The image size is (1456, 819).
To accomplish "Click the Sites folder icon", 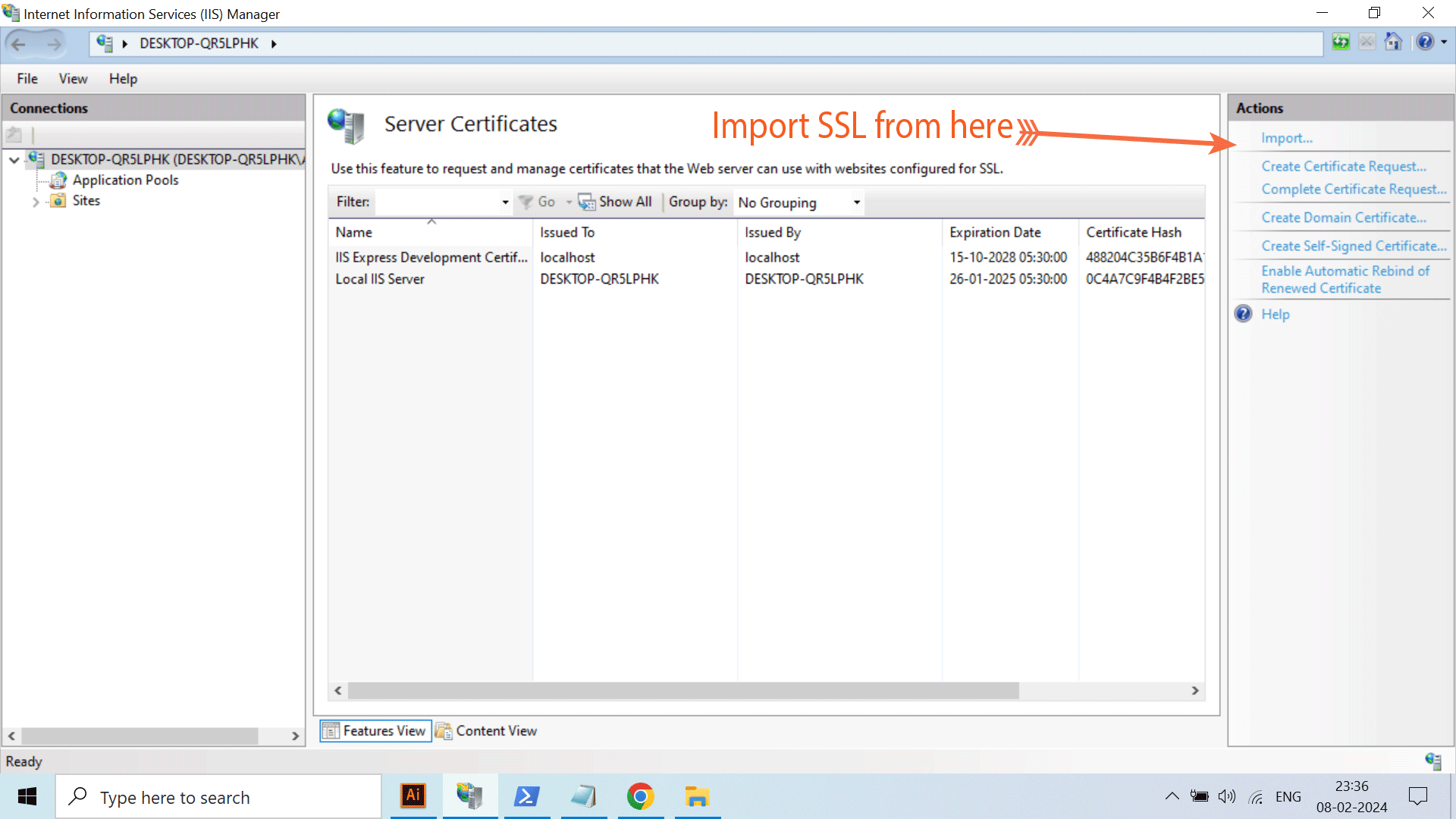I will pos(58,201).
